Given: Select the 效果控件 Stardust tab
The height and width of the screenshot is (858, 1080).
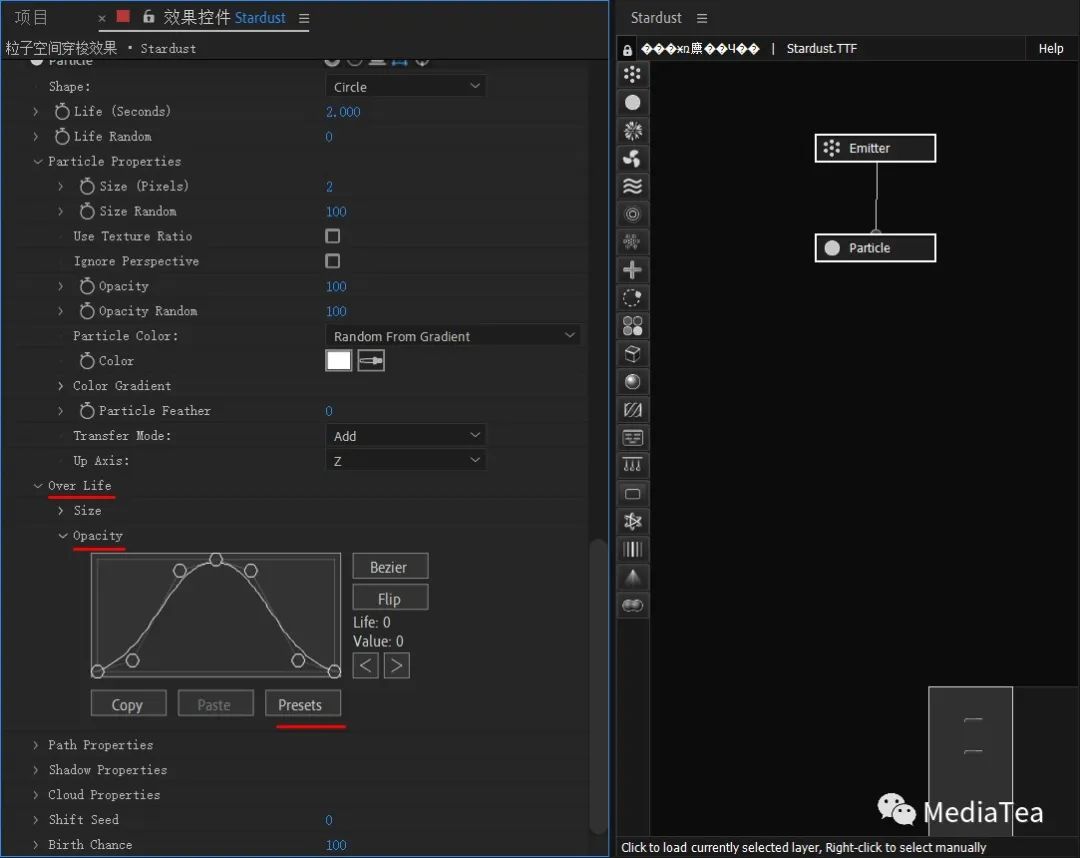Looking at the screenshot, I should point(224,17).
